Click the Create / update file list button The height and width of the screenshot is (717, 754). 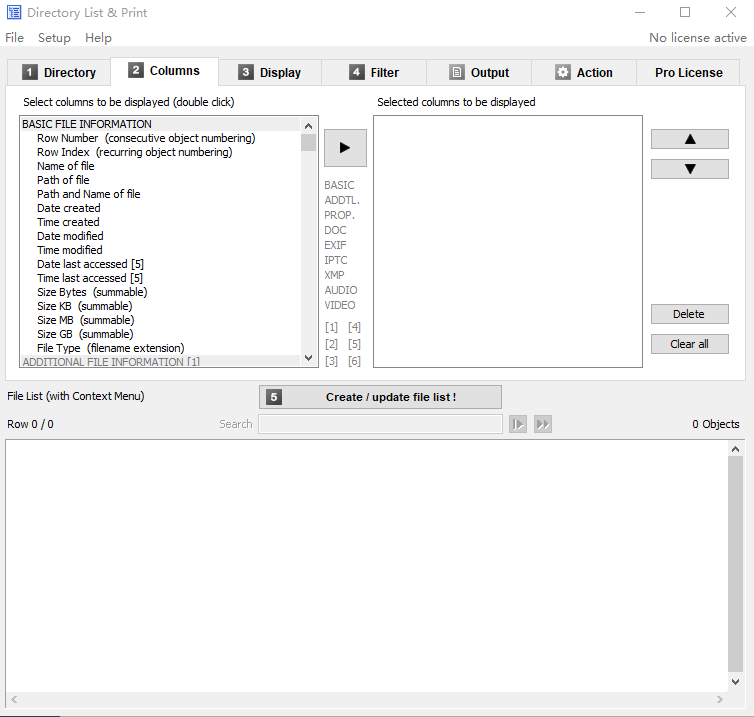coord(380,397)
